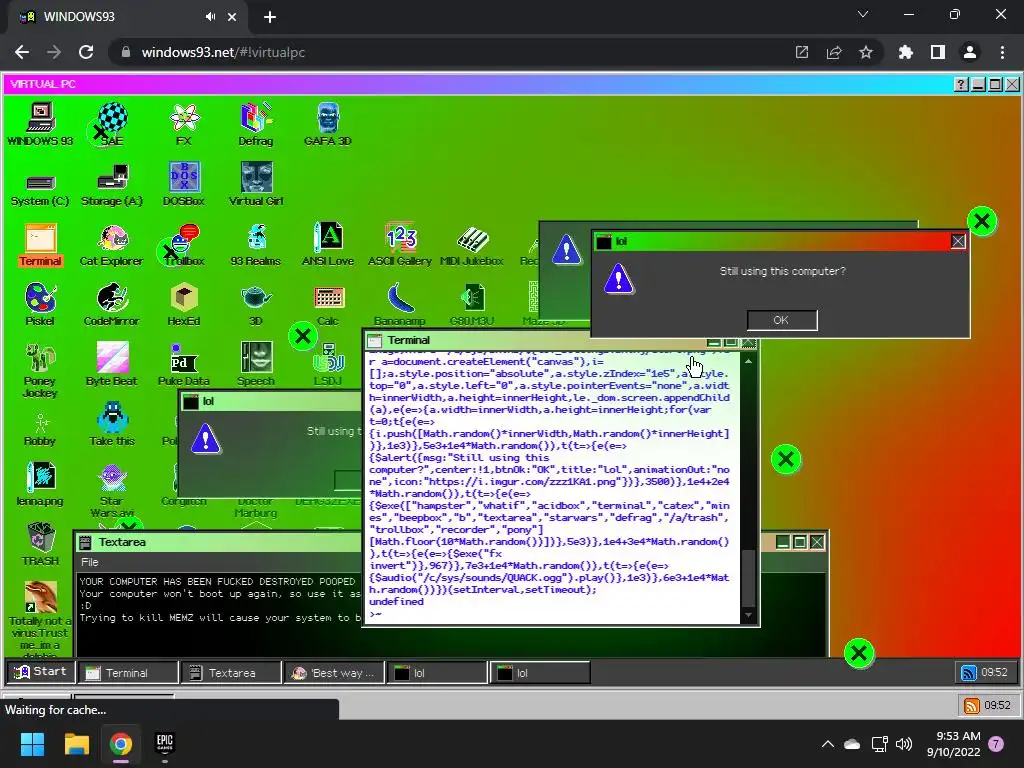Go back in browser history

coord(22,52)
